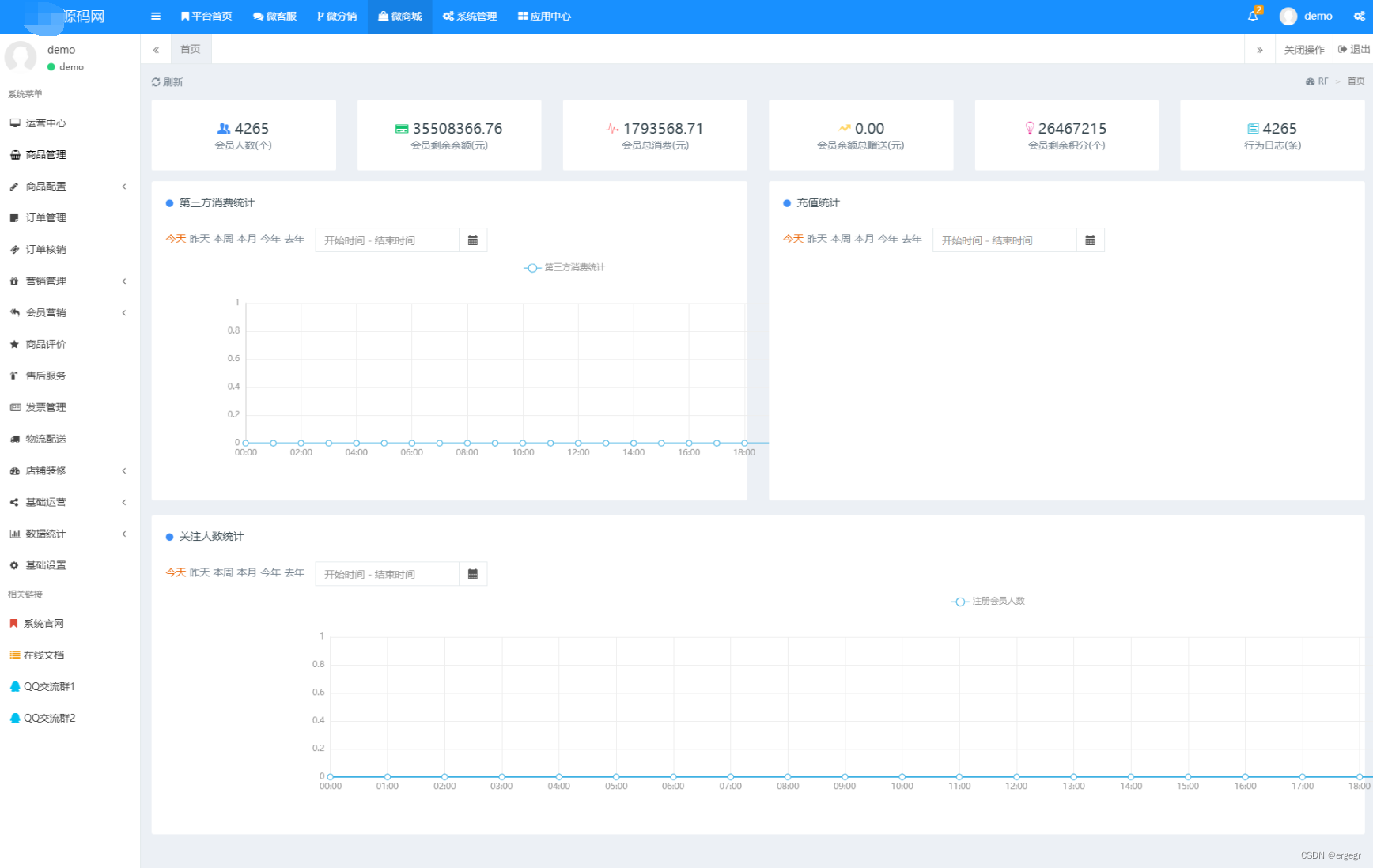Toggle the hamburger sidebar menu icon

click(x=156, y=16)
